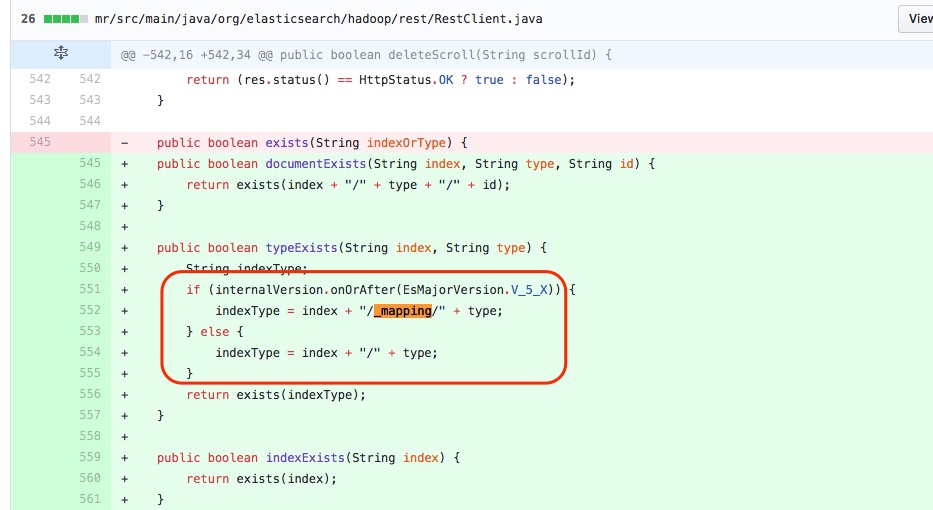The height and width of the screenshot is (510, 933).
Task: Open the View file button
Action: pos(916,19)
